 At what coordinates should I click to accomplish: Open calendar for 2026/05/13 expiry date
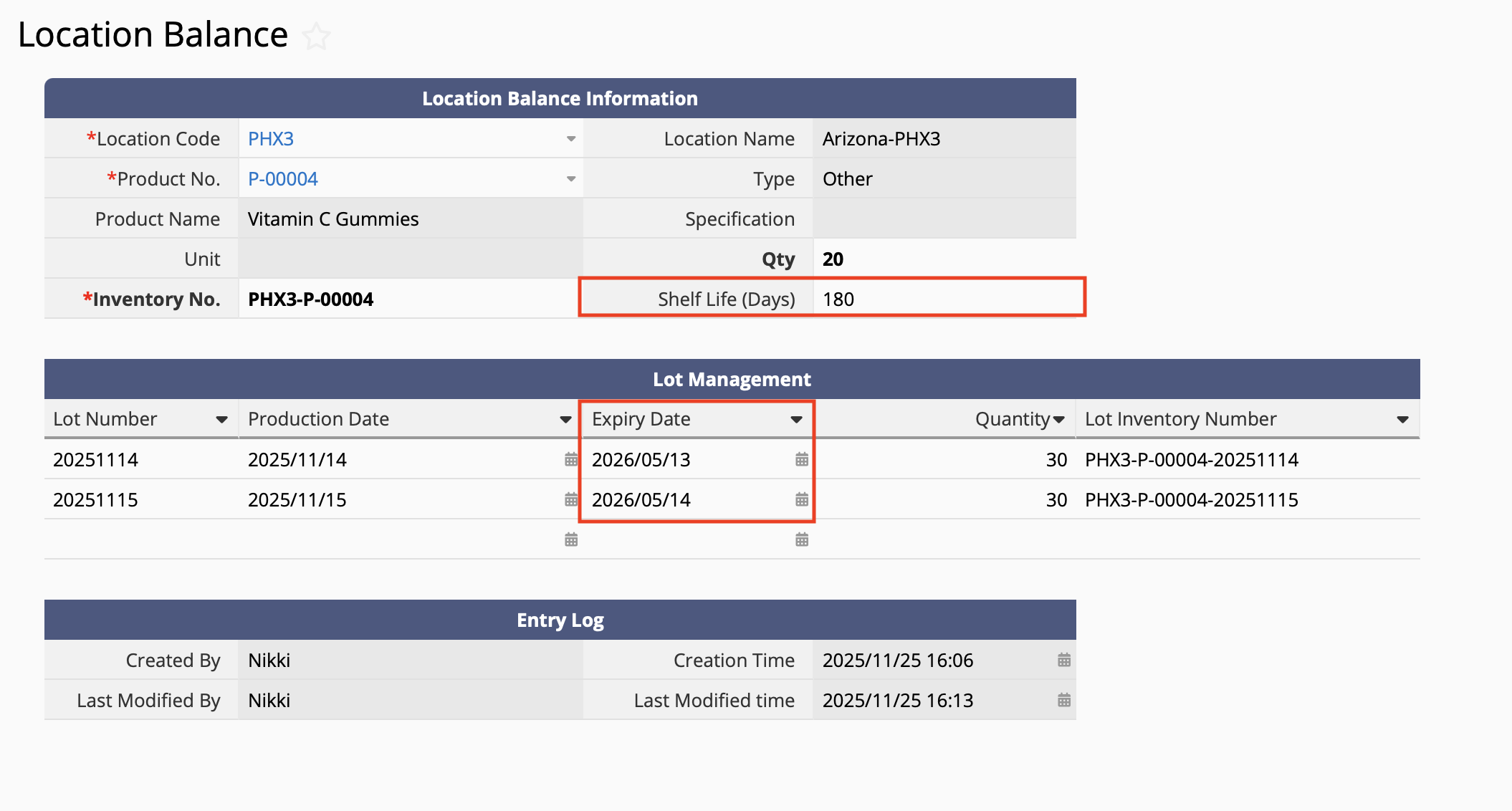point(801,459)
